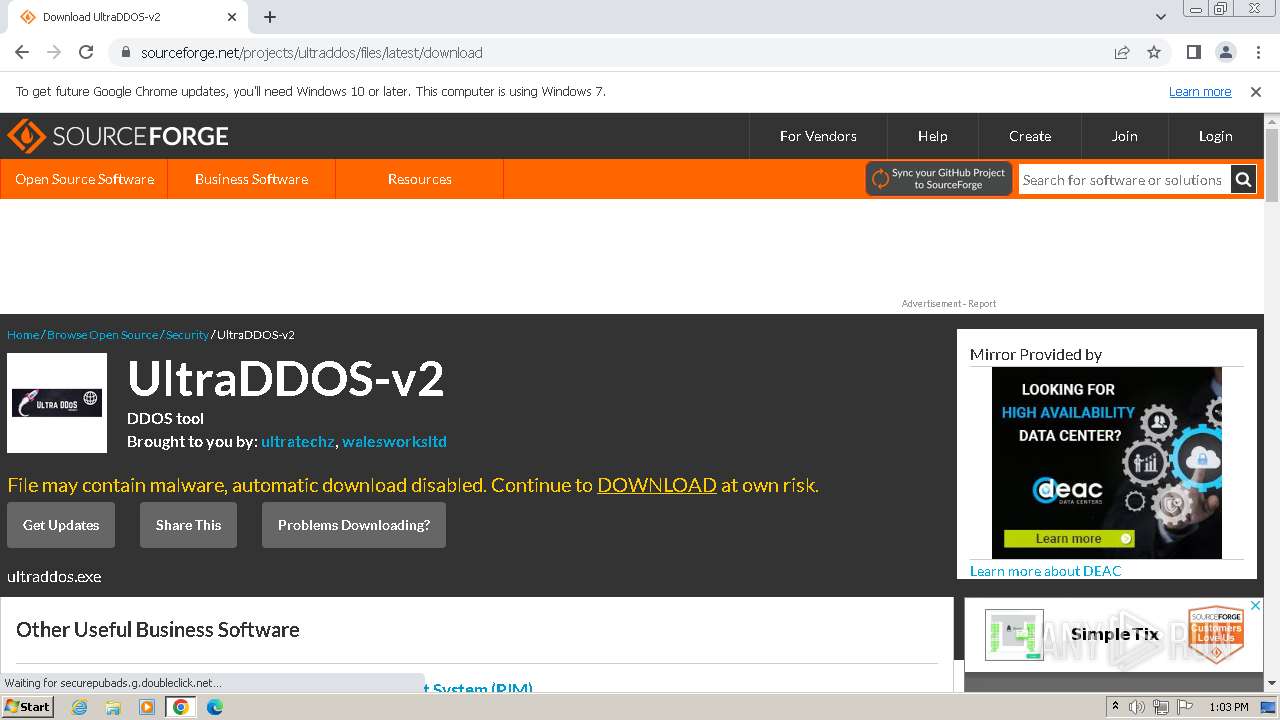
Task: Click the Join menu item
Action: click(1124, 136)
